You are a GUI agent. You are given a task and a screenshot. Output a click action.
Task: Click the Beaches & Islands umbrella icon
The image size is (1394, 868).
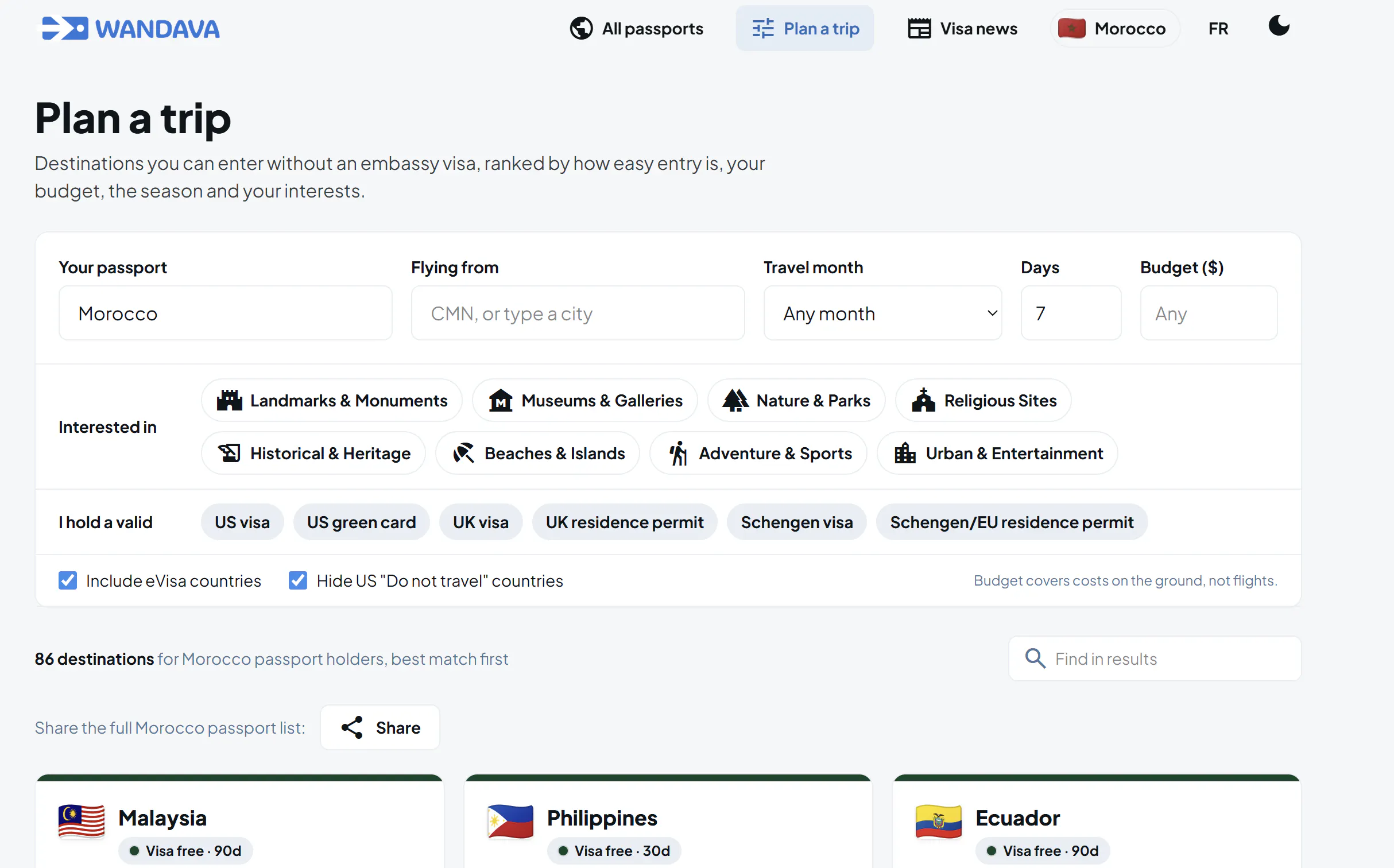[463, 454]
